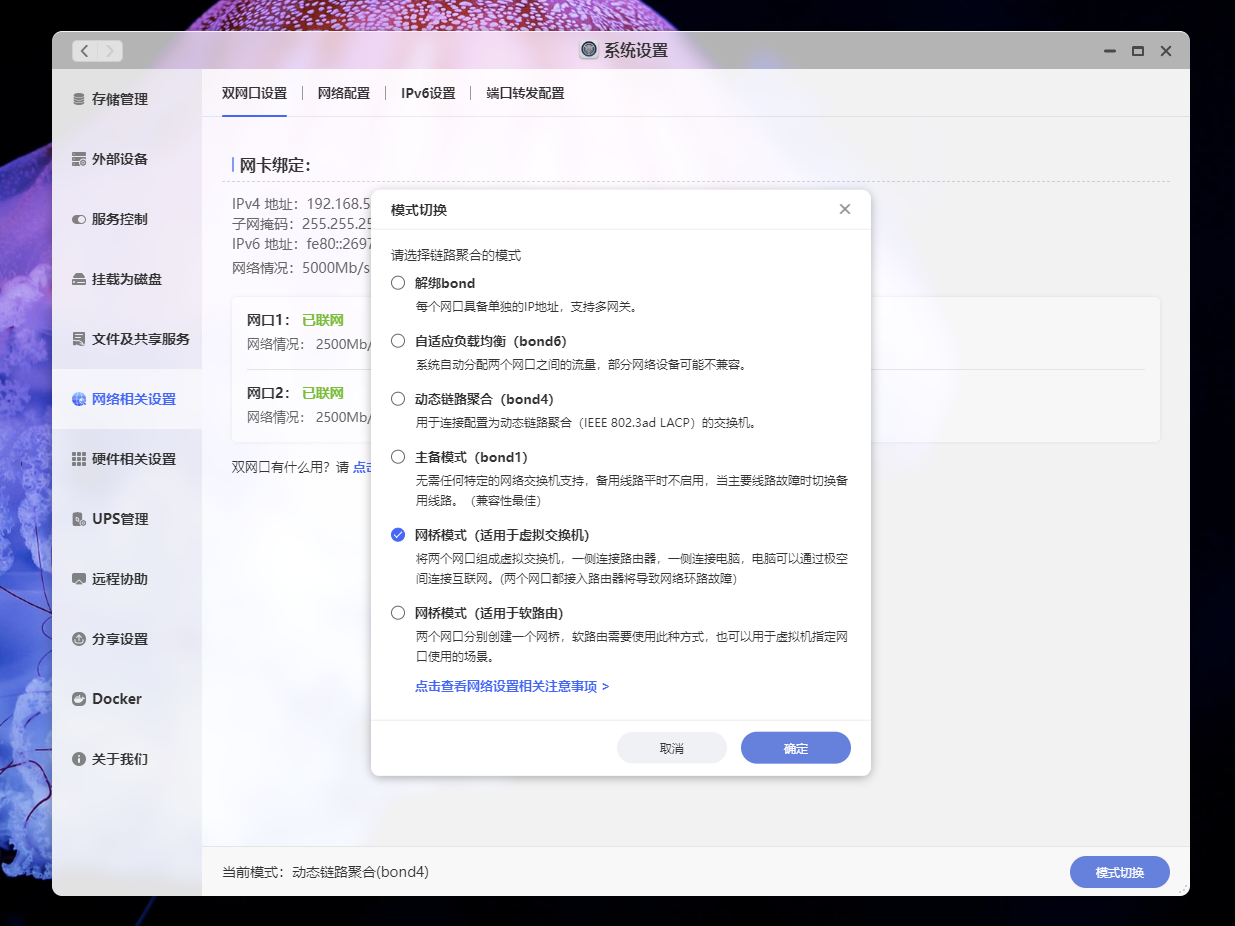This screenshot has height=926, width=1235.
Task: Click the 挂载为磁盘 sidebar icon
Action: point(114,278)
